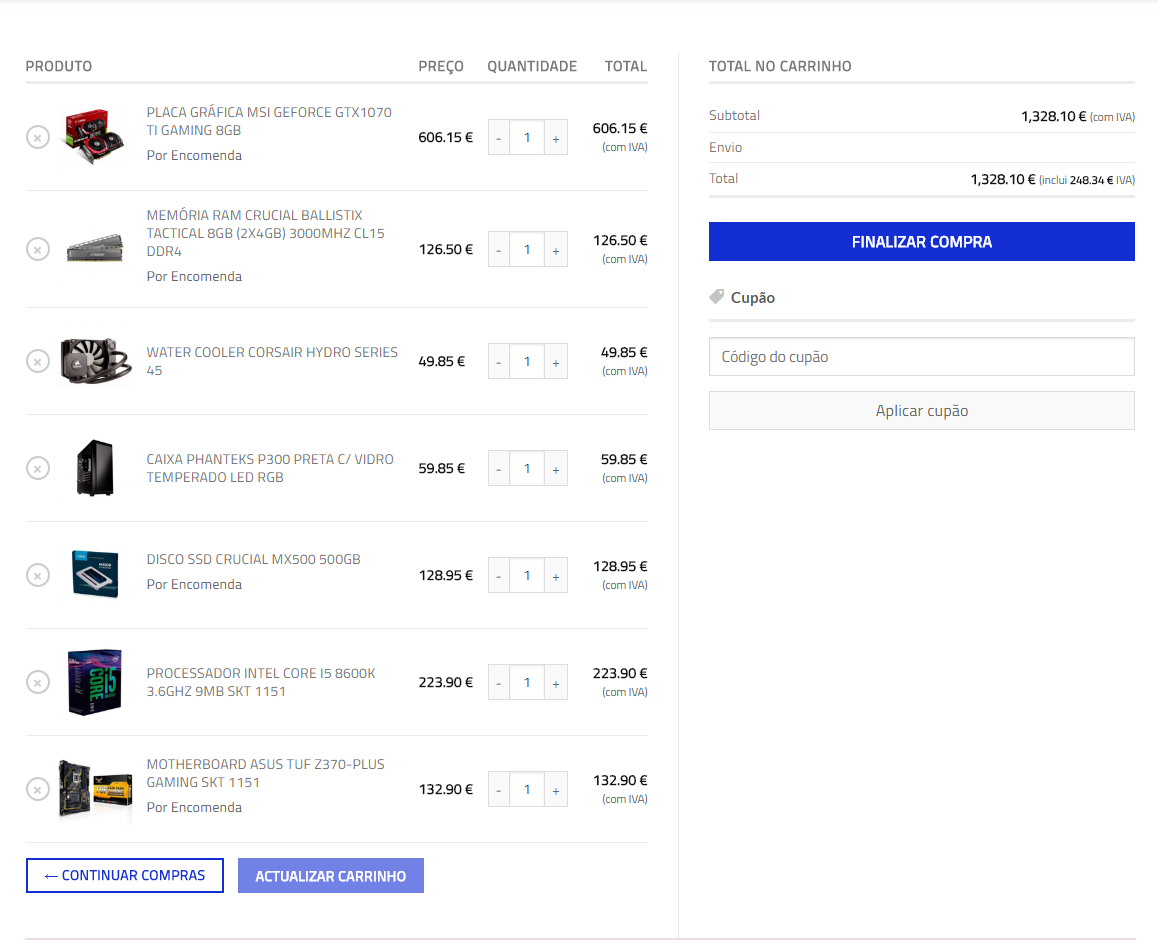Delete the Corsair Hydro water cooler item
Viewport: 1158px width, 940px height.
click(37, 361)
